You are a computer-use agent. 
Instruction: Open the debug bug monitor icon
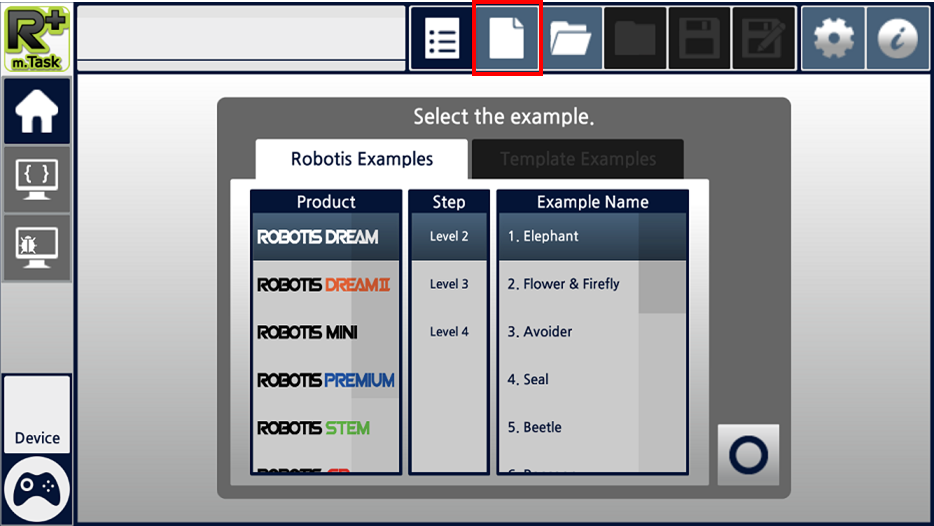[x=37, y=248]
